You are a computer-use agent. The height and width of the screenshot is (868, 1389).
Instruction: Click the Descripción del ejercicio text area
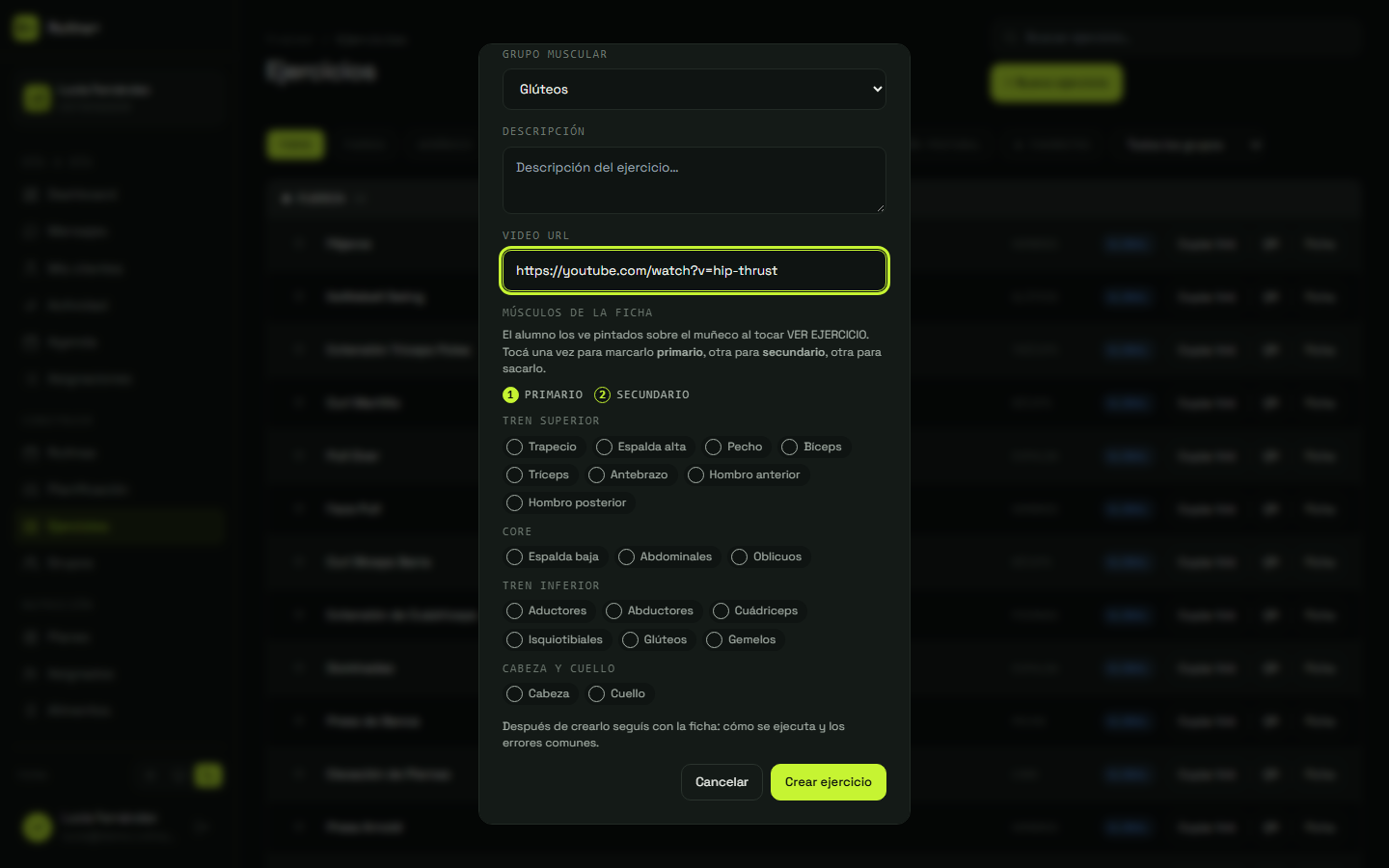[x=694, y=180]
